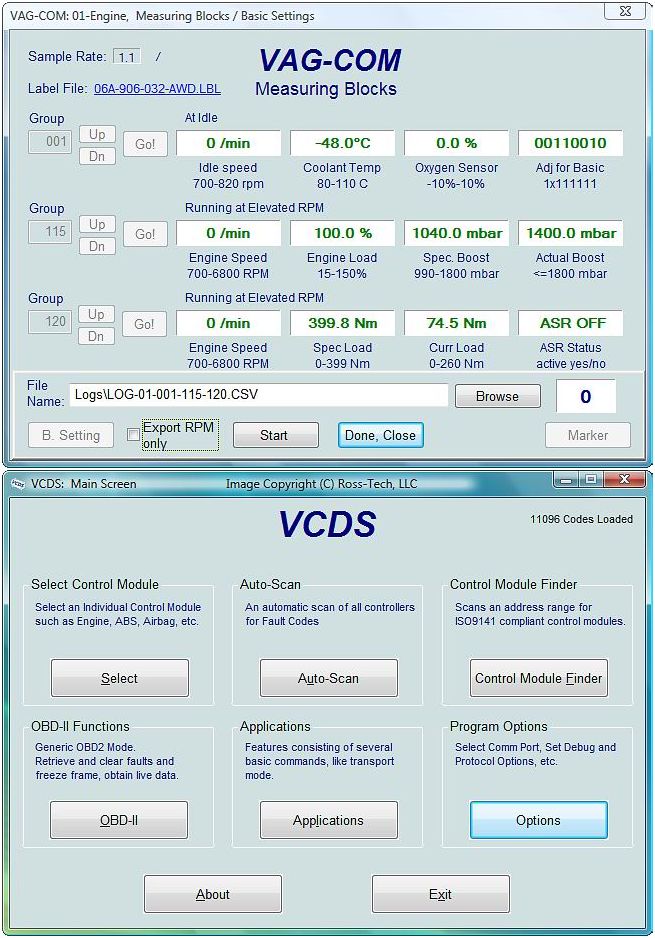Click the Select control module button
Image resolution: width=655 pixels, height=938 pixels.
point(120,678)
